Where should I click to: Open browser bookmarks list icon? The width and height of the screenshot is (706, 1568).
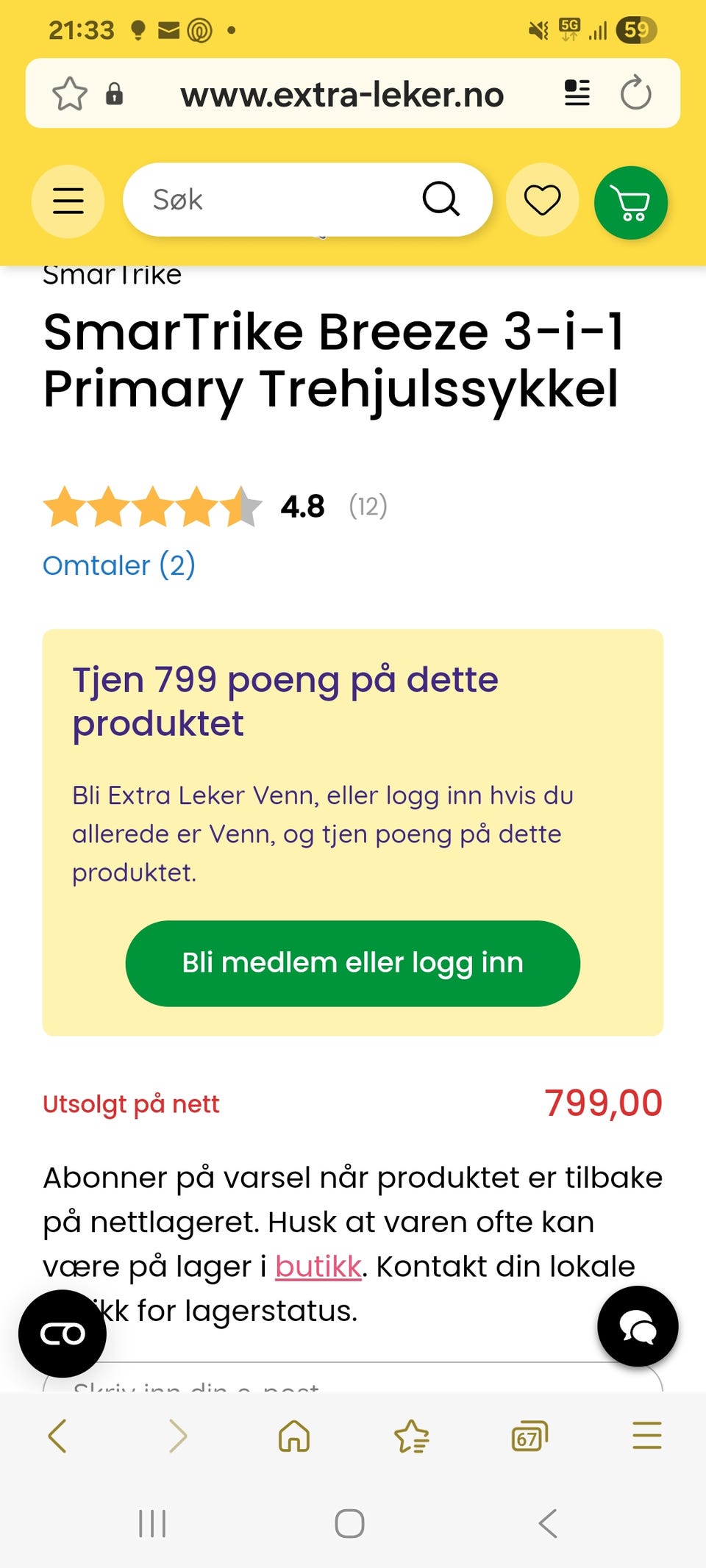pyautogui.click(x=412, y=1436)
